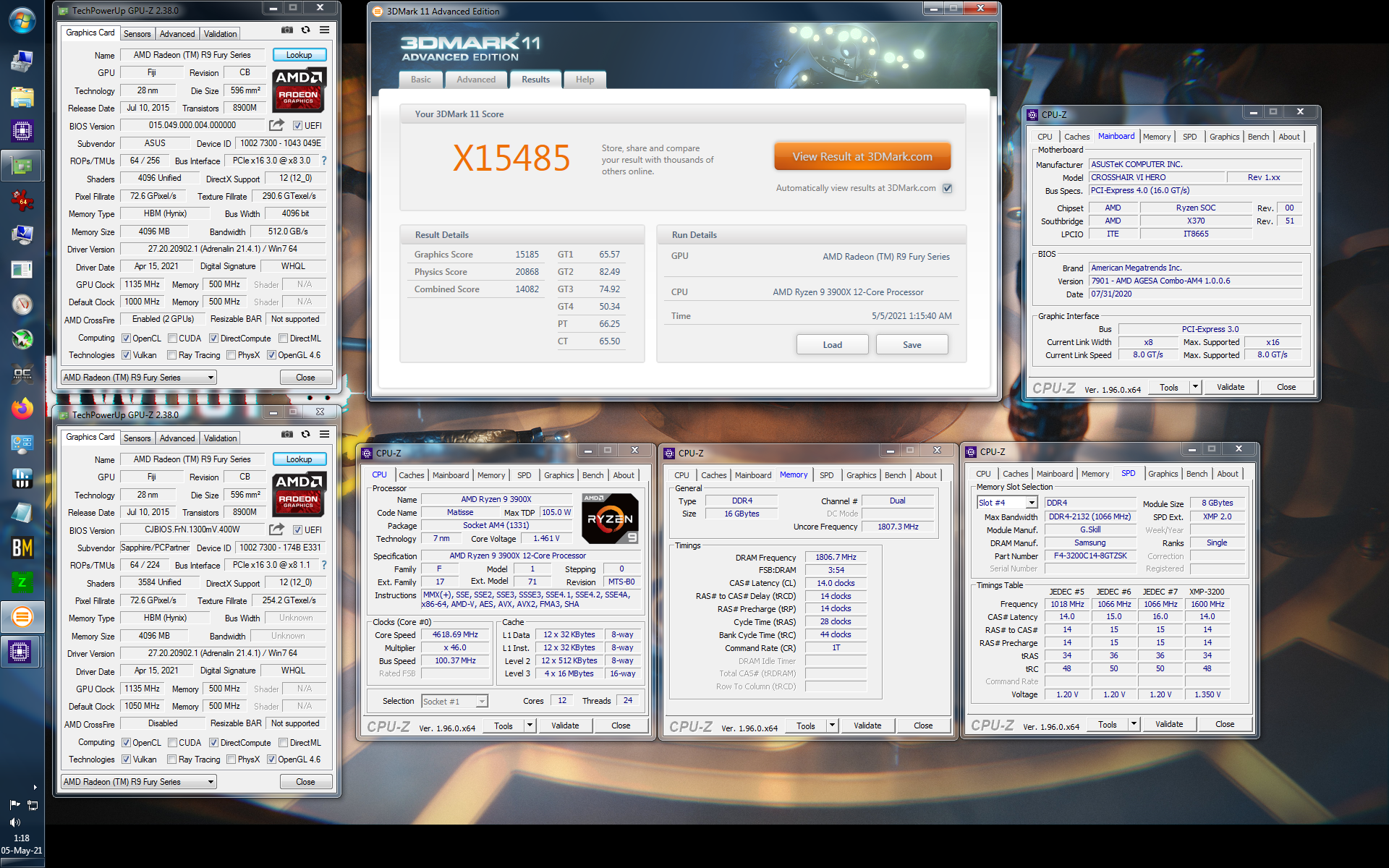The width and height of the screenshot is (1389, 868).
Task: Open the green Z taskbar icon
Action: pos(22,582)
